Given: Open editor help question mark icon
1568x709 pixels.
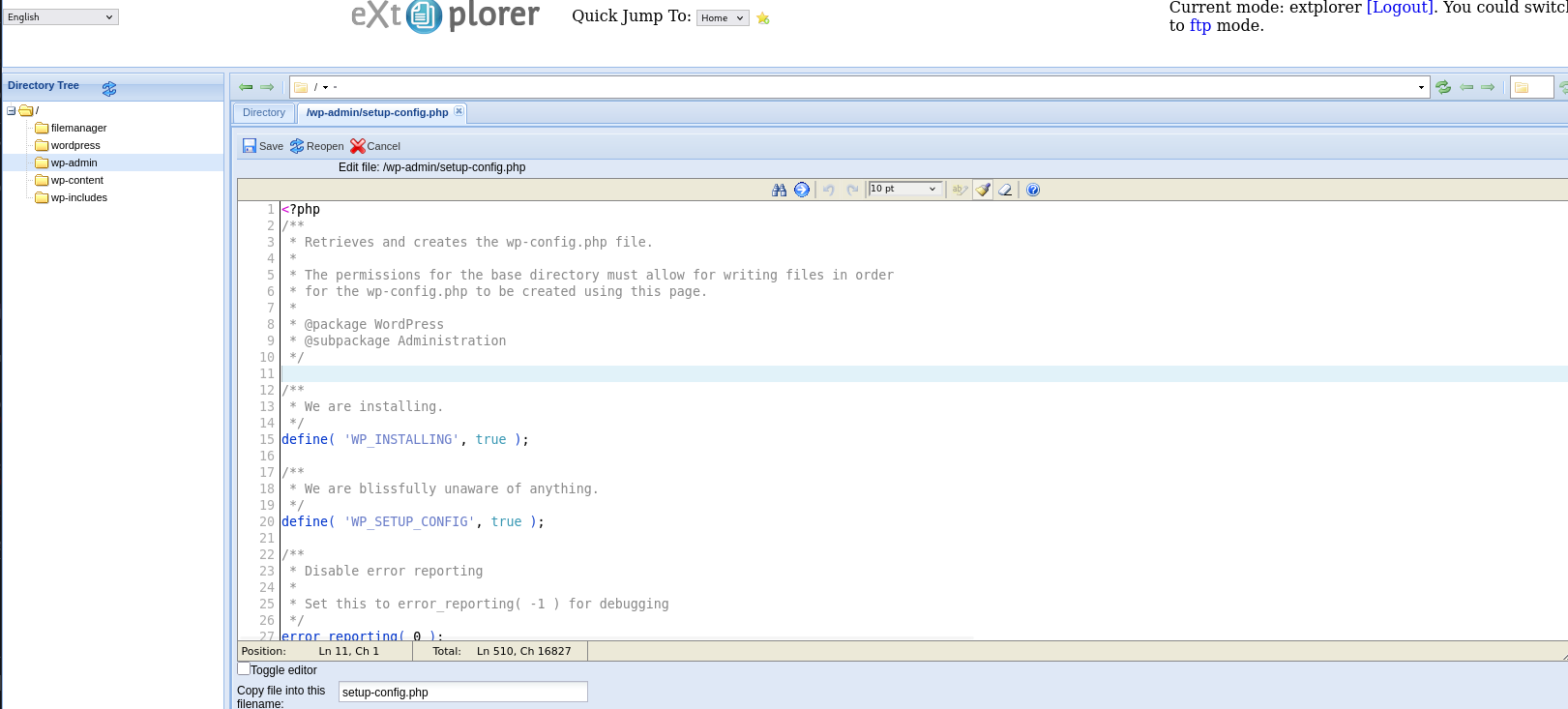Looking at the screenshot, I should click(x=1033, y=190).
